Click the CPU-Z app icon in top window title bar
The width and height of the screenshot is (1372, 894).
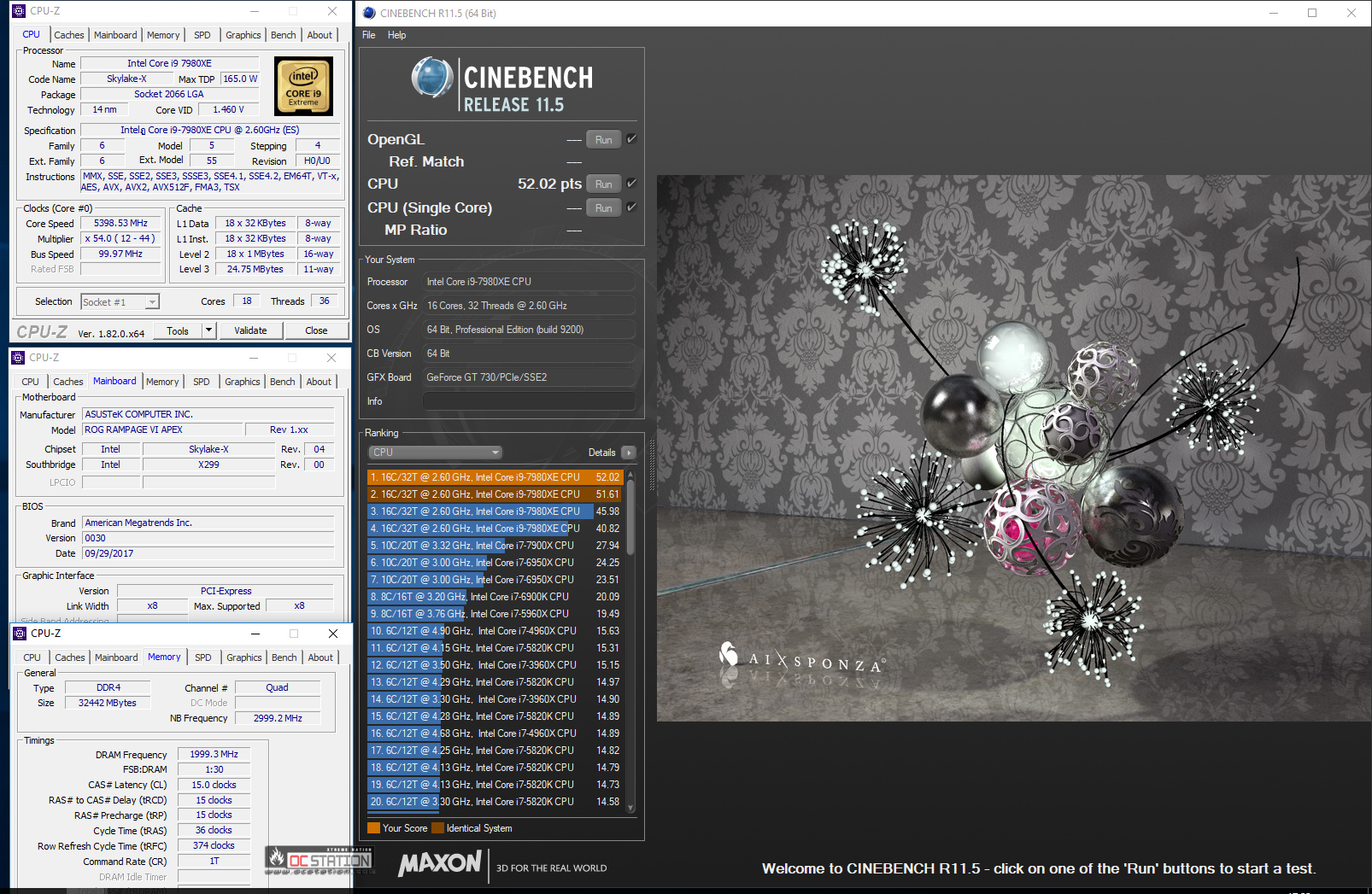pos(19,11)
